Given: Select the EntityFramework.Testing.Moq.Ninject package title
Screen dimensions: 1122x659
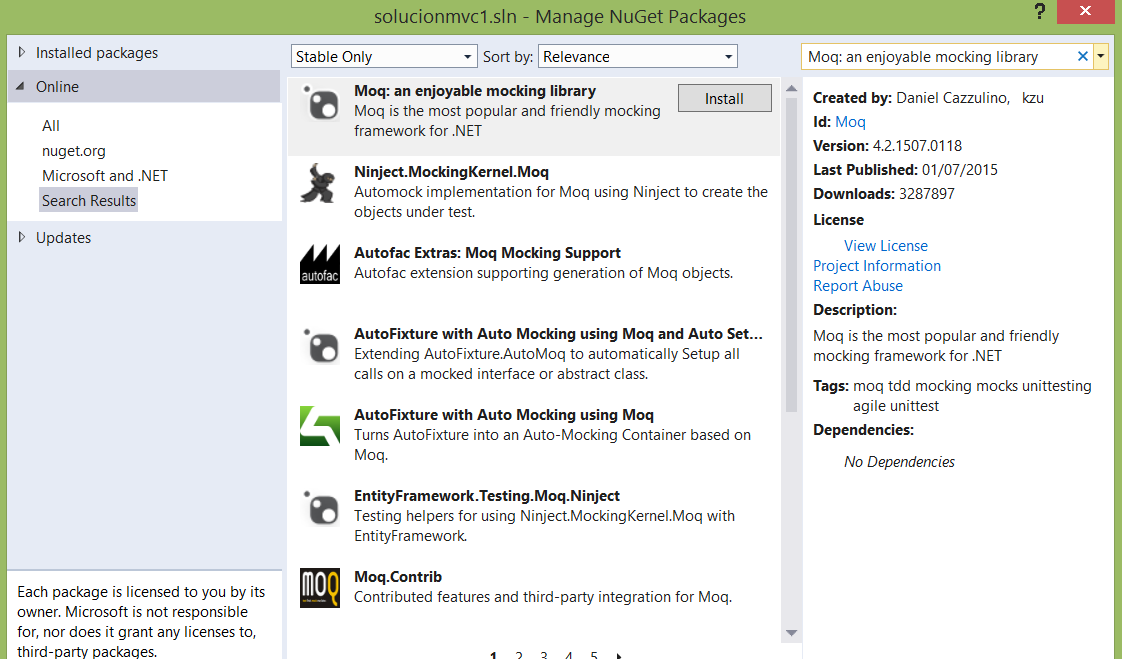Looking at the screenshot, I should 487,495.
